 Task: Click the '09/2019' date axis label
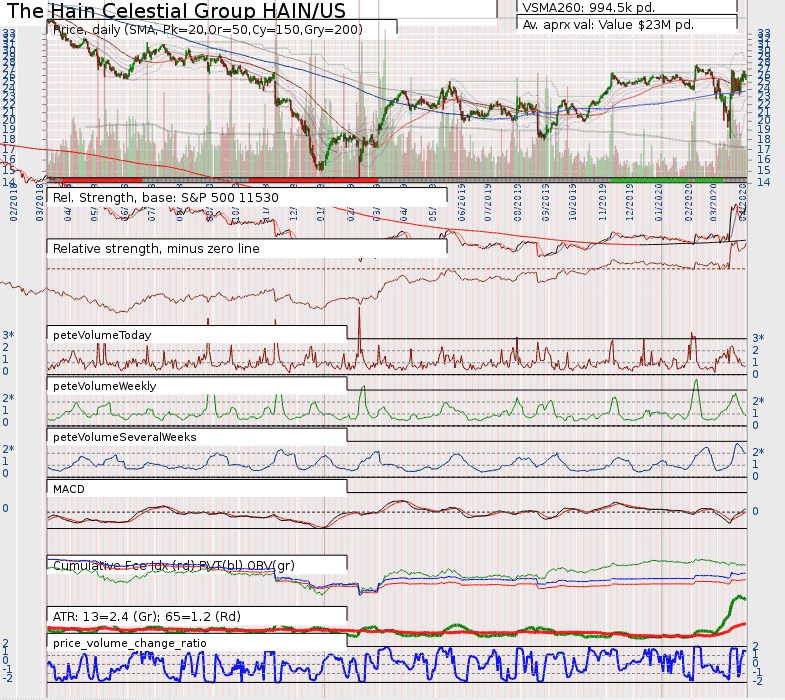pyautogui.click(x=545, y=202)
